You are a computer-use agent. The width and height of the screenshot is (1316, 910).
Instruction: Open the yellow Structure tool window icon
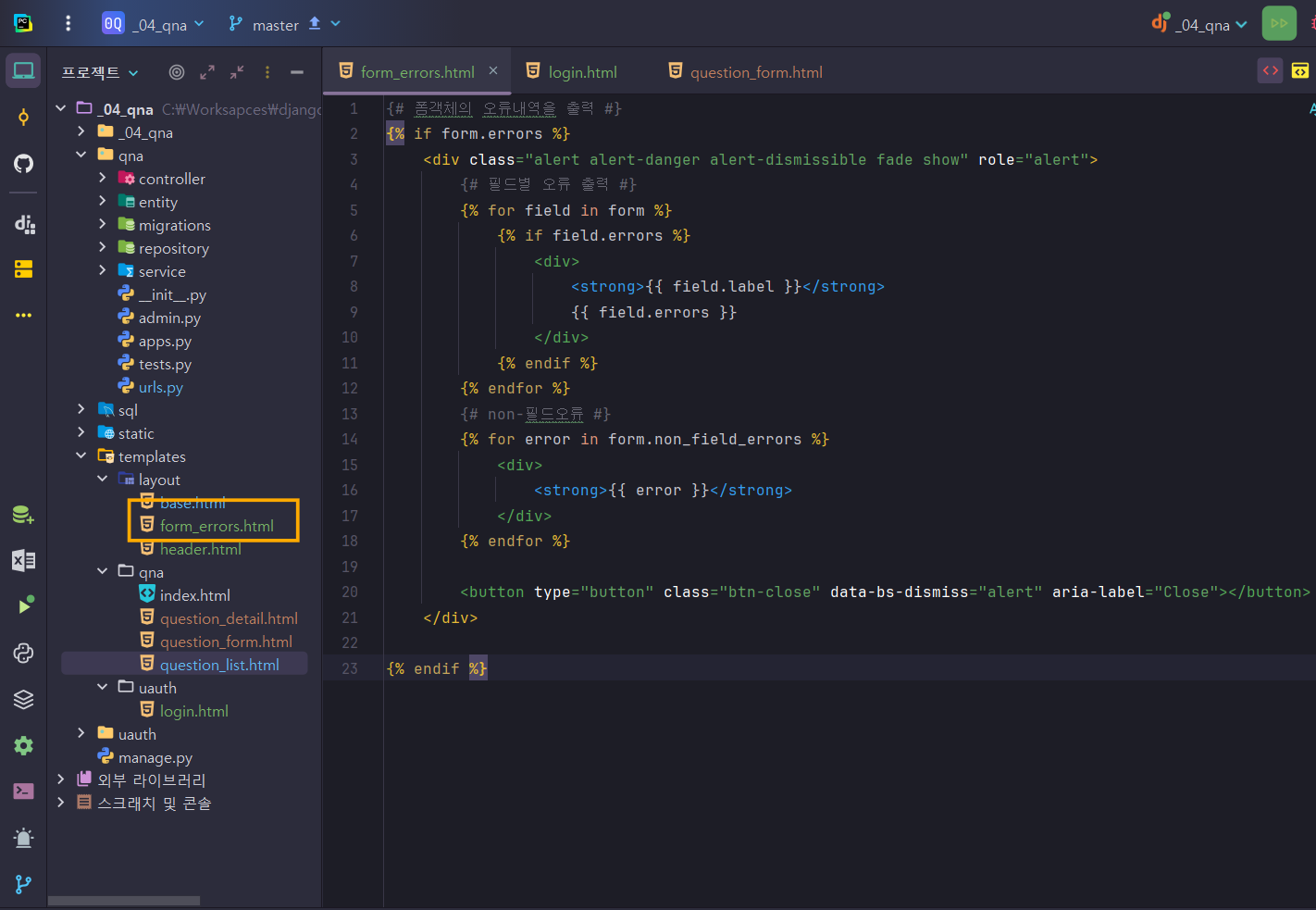pos(23,269)
